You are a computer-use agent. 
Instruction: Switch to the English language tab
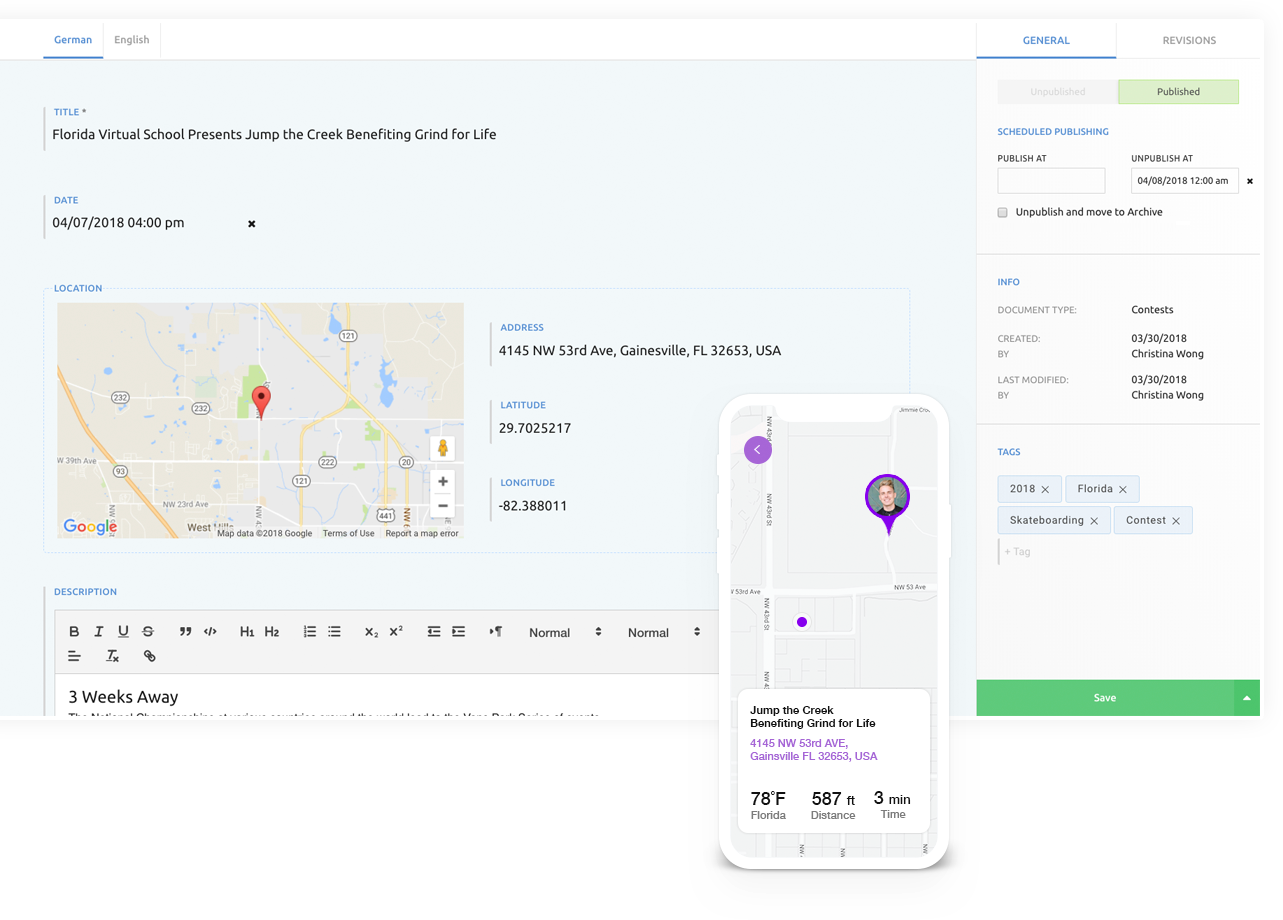click(x=132, y=40)
